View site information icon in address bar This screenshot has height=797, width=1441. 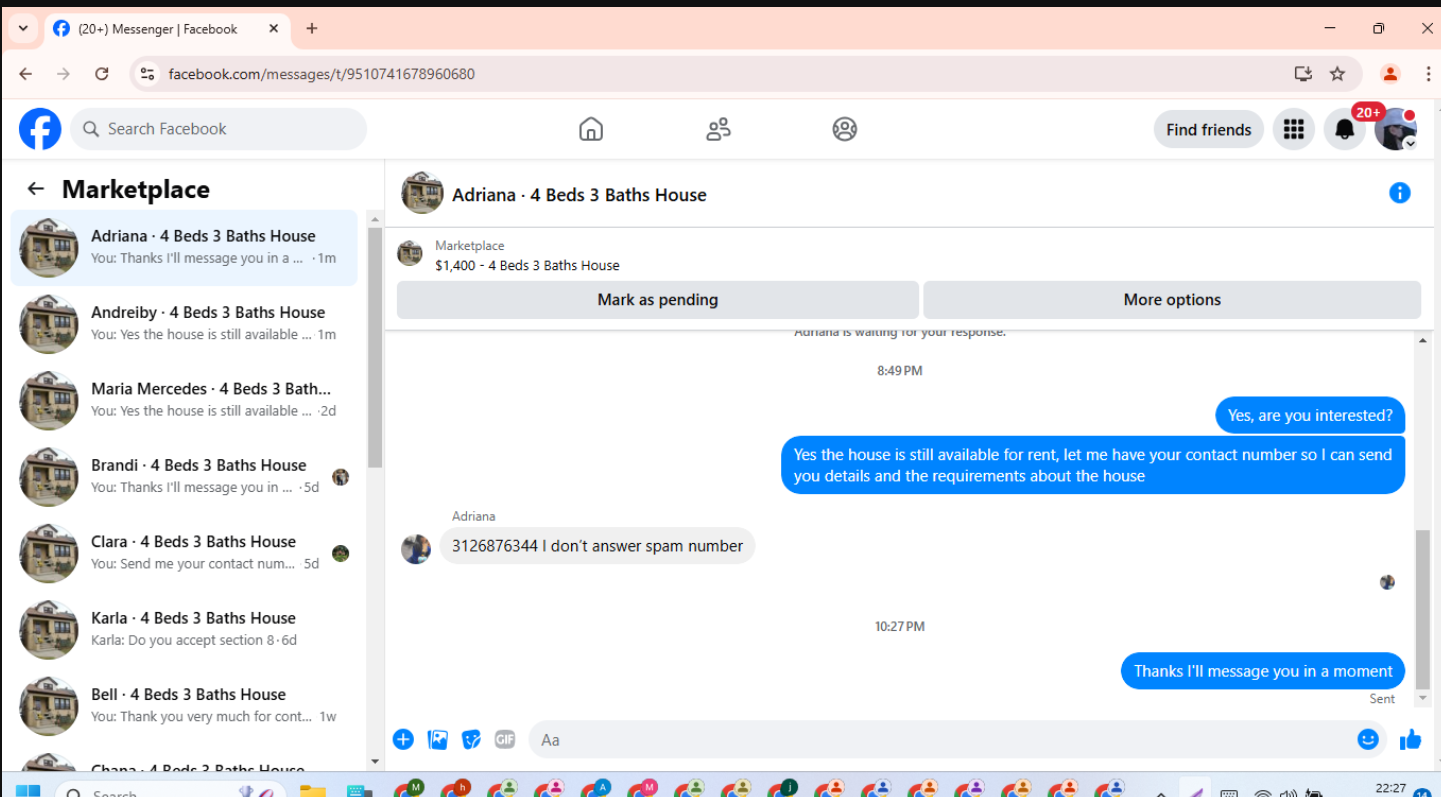tap(148, 74)
